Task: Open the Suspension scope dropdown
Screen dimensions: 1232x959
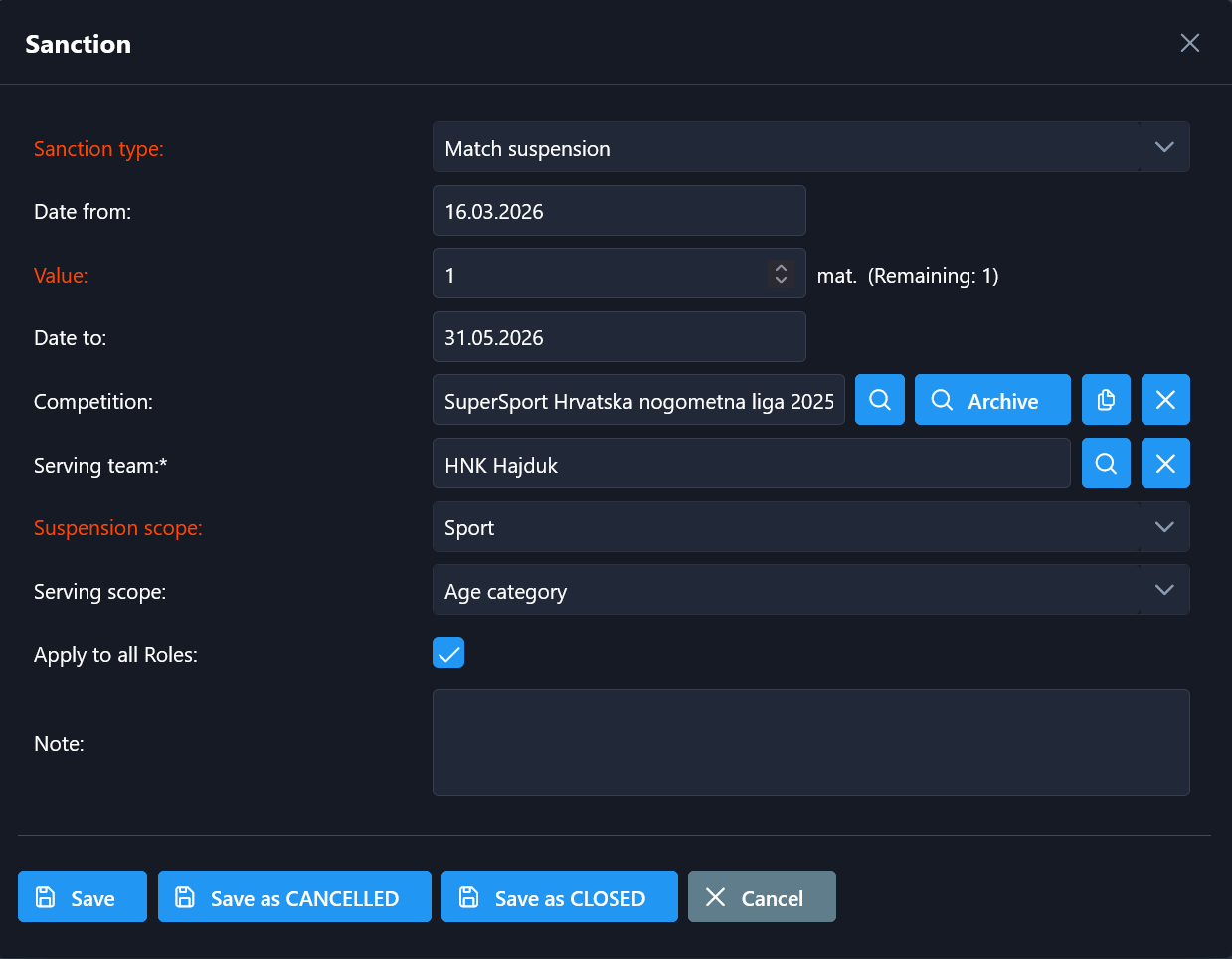Action: tap(1163, 527)
